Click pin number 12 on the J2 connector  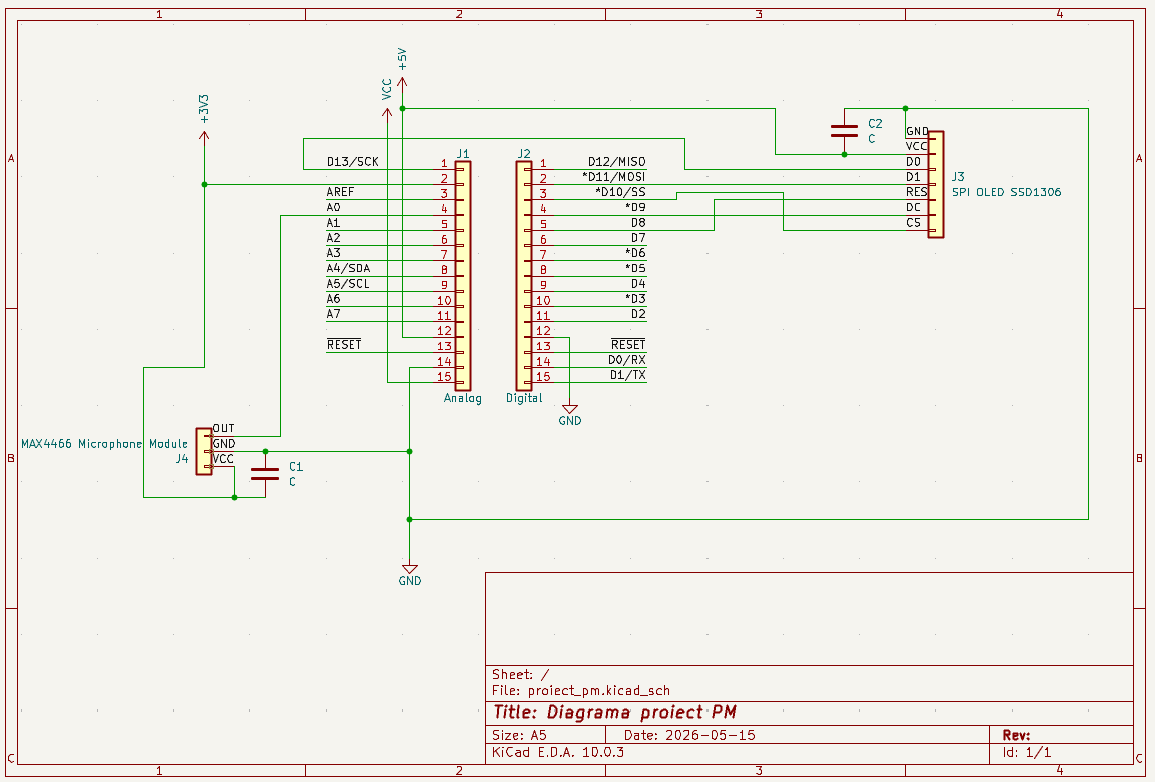tap(543, 331)
